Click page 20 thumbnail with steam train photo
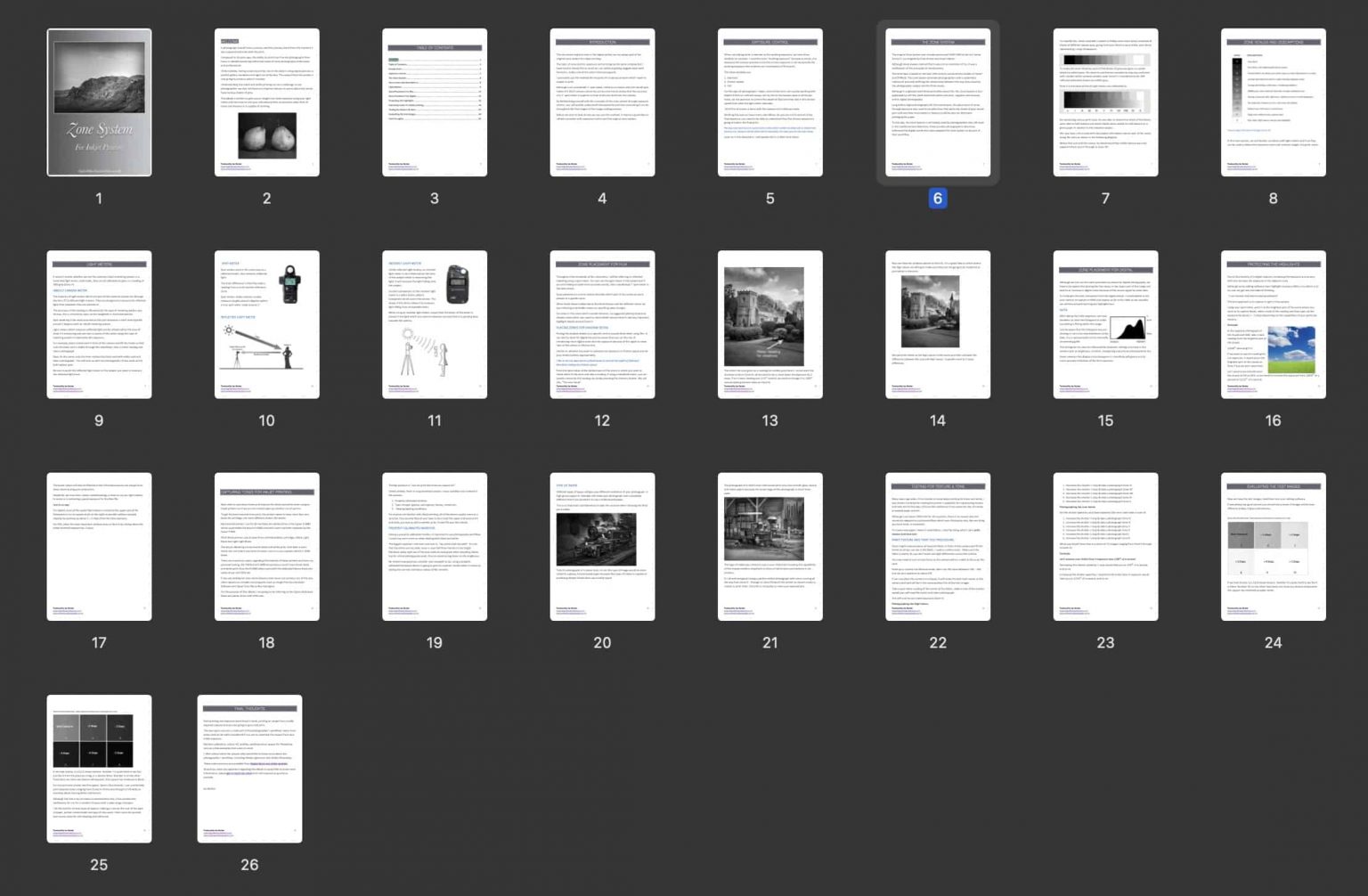1368x896 pixels. [x=602, y=547]
